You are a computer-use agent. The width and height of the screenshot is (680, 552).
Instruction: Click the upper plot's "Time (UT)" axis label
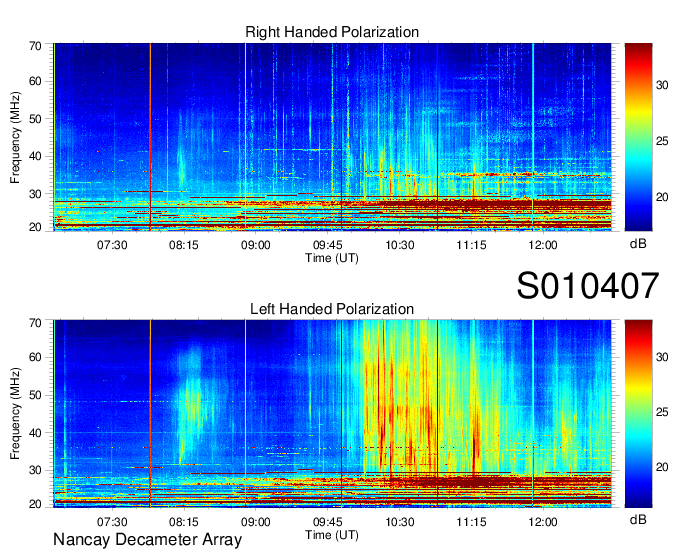(x=332, y=258)
